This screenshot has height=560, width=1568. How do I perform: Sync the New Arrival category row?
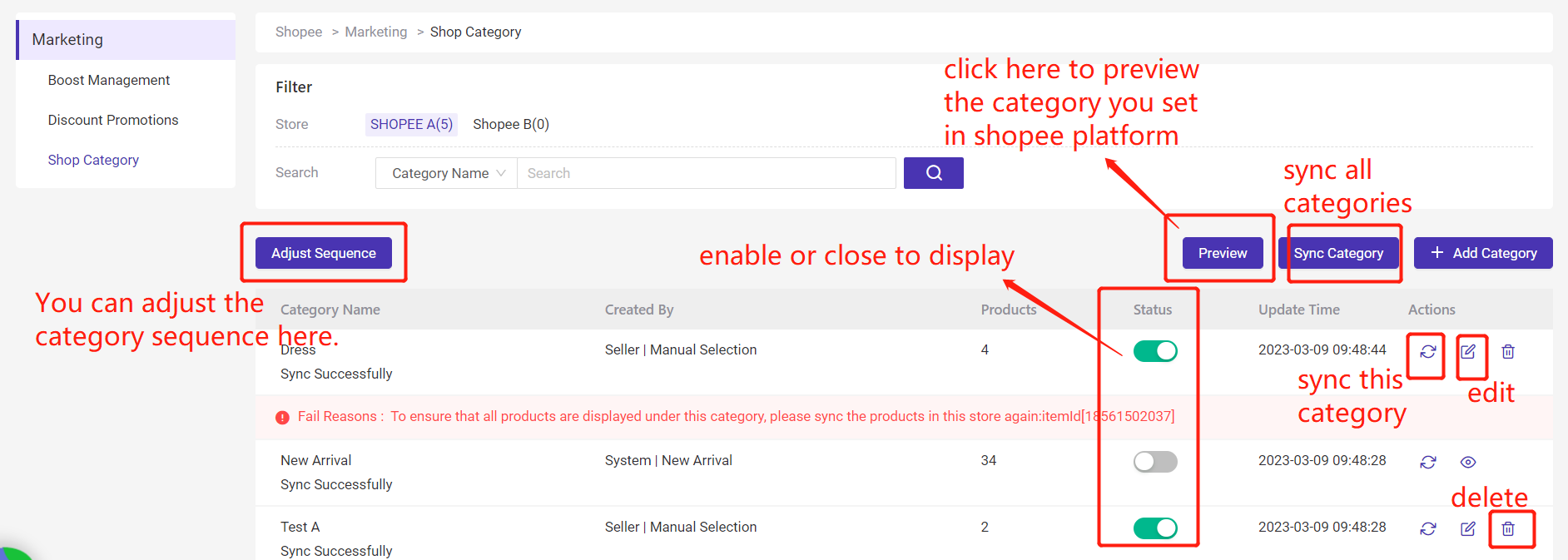pyautogui.click(x=1427, y=462)
